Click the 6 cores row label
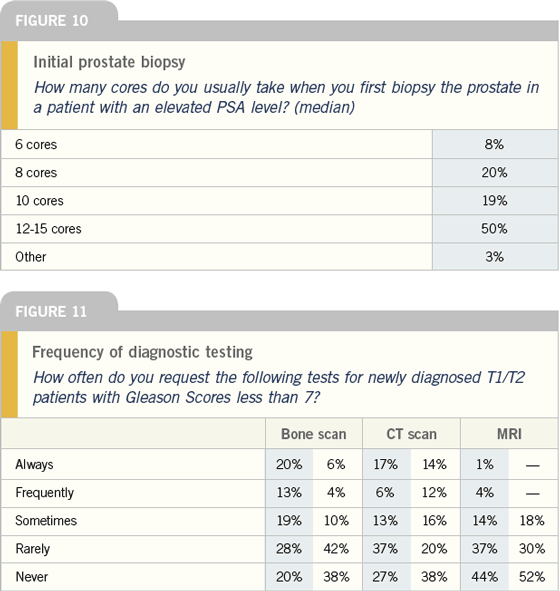This screenshot has width=560, height=591. tap(36, 144)
